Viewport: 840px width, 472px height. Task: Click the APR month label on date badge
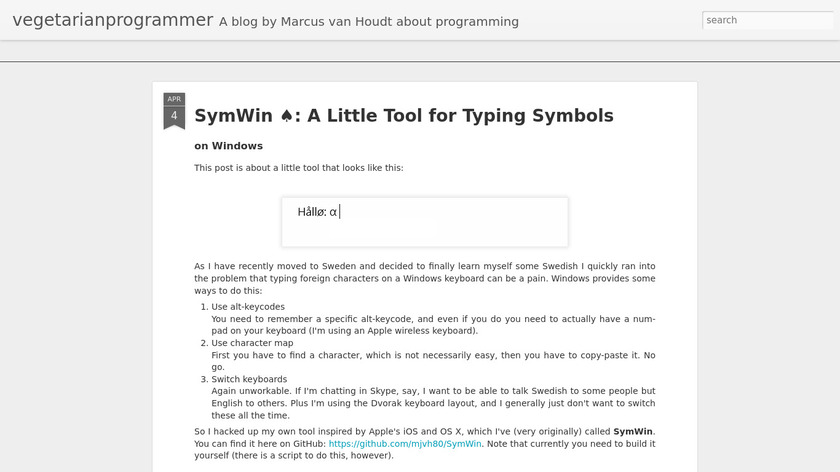[x=174, y=99]
